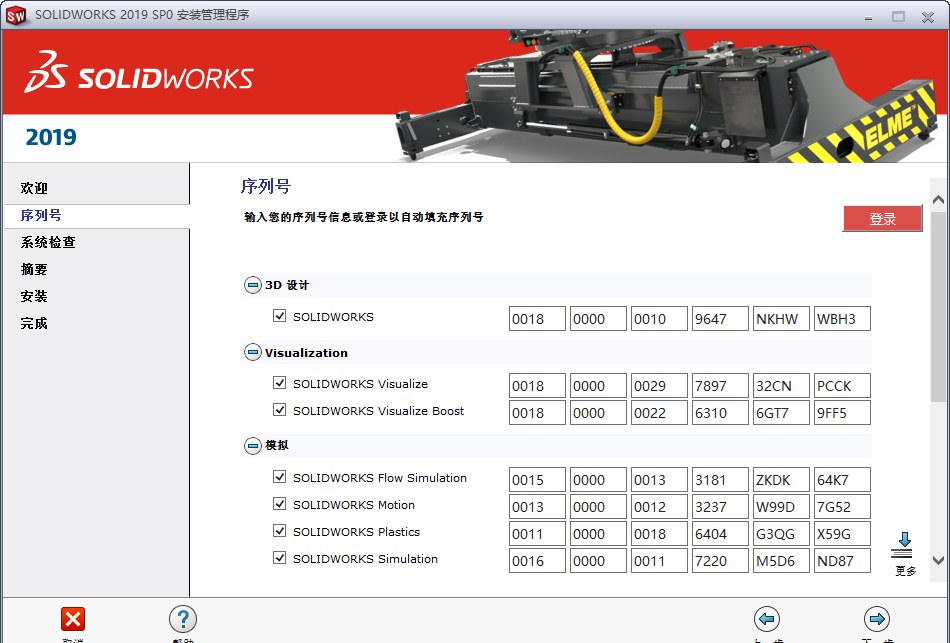This screenshot has width=950, height=643.
Task: Click the 更多 download arrow icon
Action: (903, 545)
